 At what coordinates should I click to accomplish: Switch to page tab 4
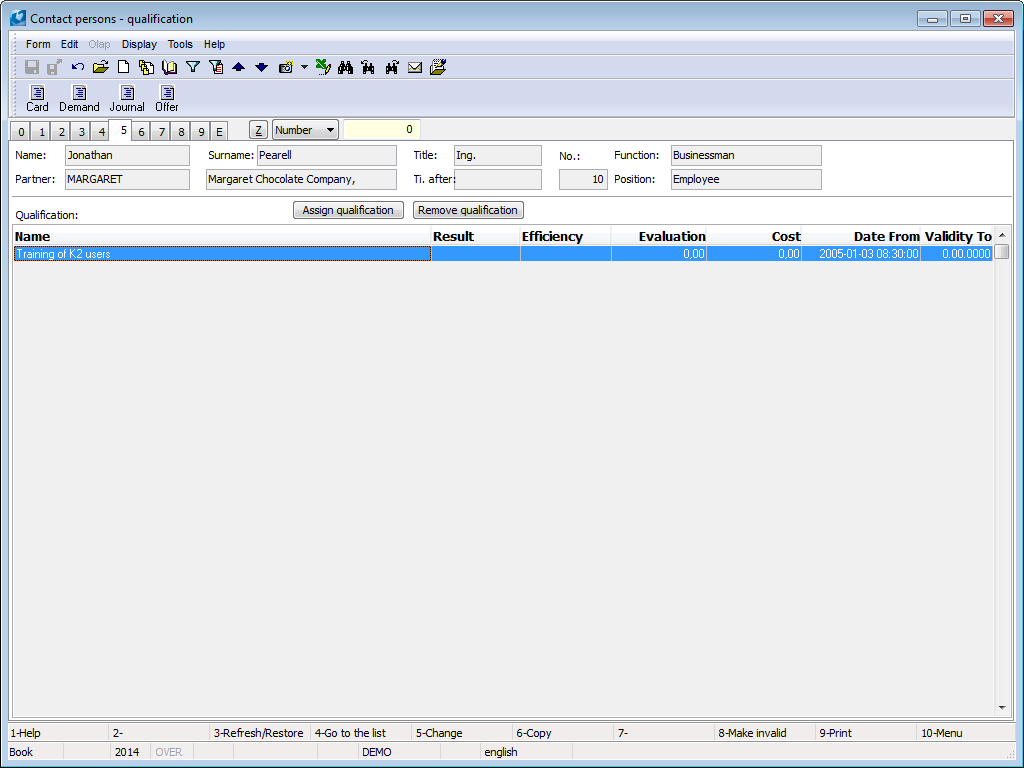pyautogui.click(x=101, y=131)
